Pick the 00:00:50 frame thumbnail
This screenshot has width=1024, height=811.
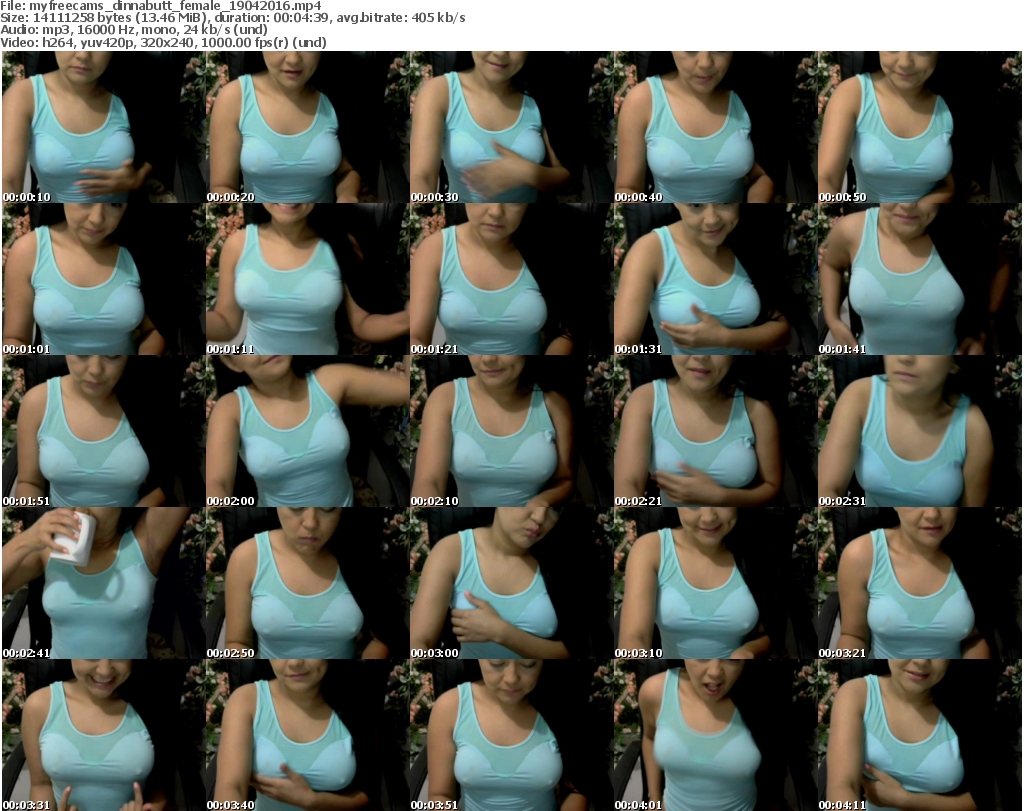pyautogui.click(x=920, y=127)
